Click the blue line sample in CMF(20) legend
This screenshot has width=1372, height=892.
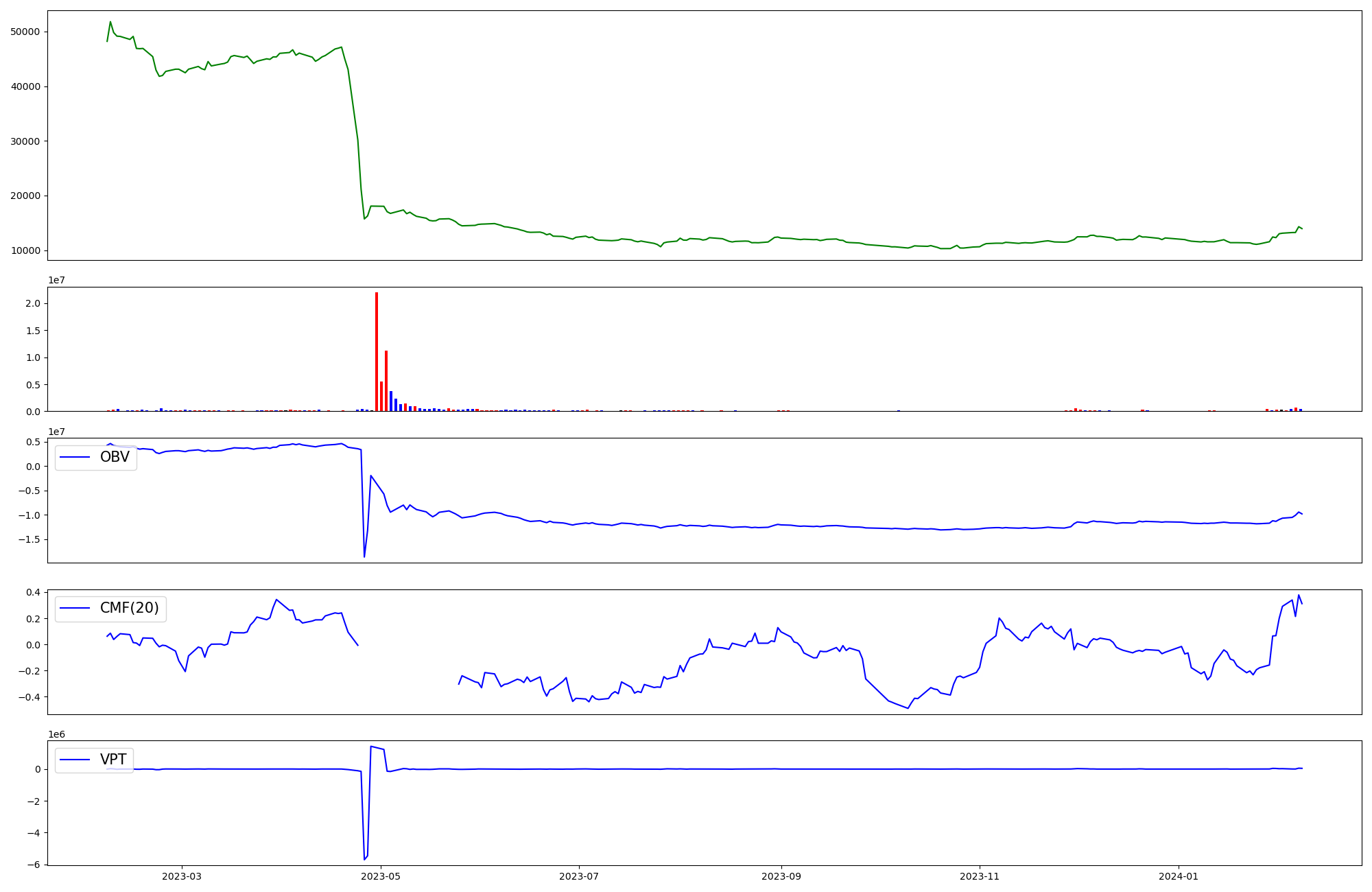75,608
